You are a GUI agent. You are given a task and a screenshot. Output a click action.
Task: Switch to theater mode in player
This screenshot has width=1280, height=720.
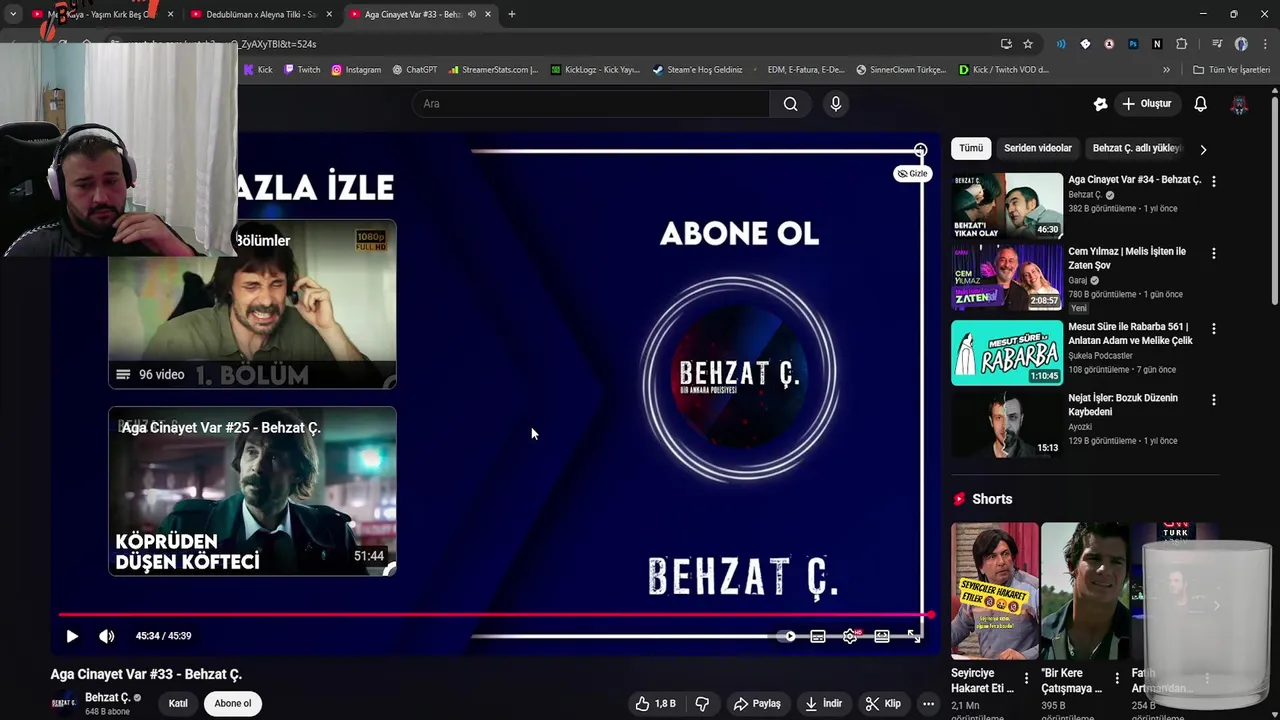[882, 636]
